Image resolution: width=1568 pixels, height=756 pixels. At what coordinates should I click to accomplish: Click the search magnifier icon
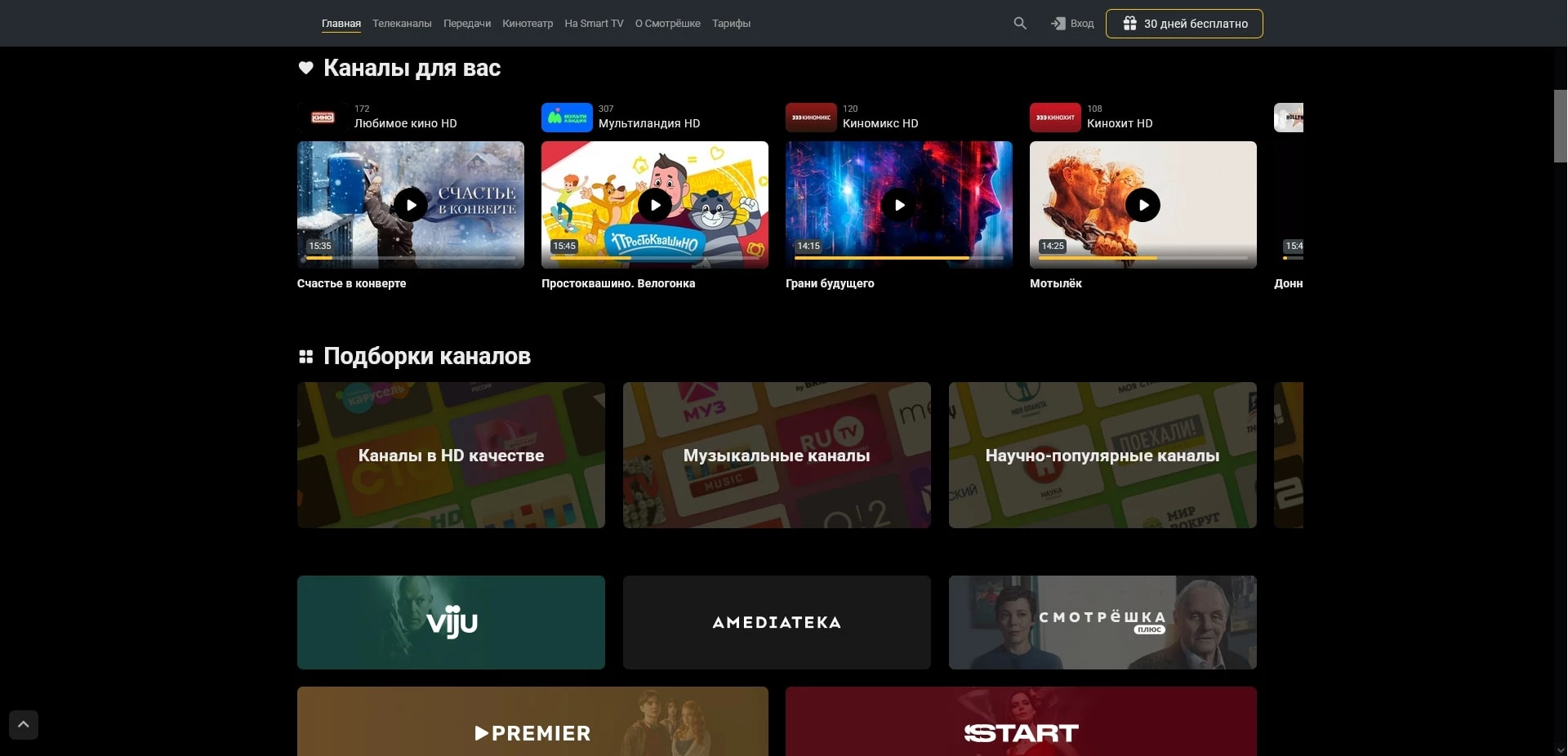click(x=1020, y=24)
